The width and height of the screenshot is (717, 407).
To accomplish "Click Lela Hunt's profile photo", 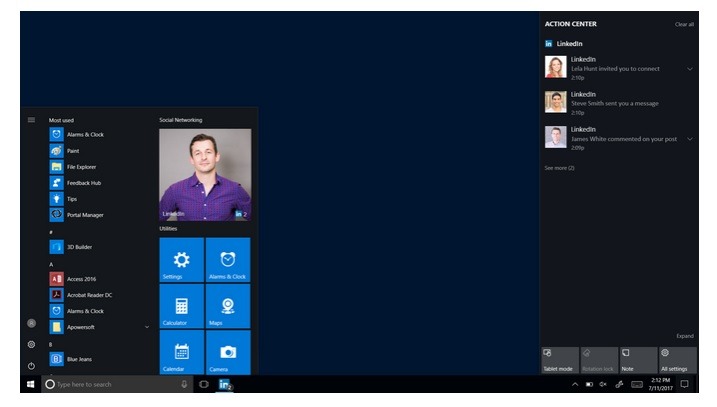I will point(556,67).
